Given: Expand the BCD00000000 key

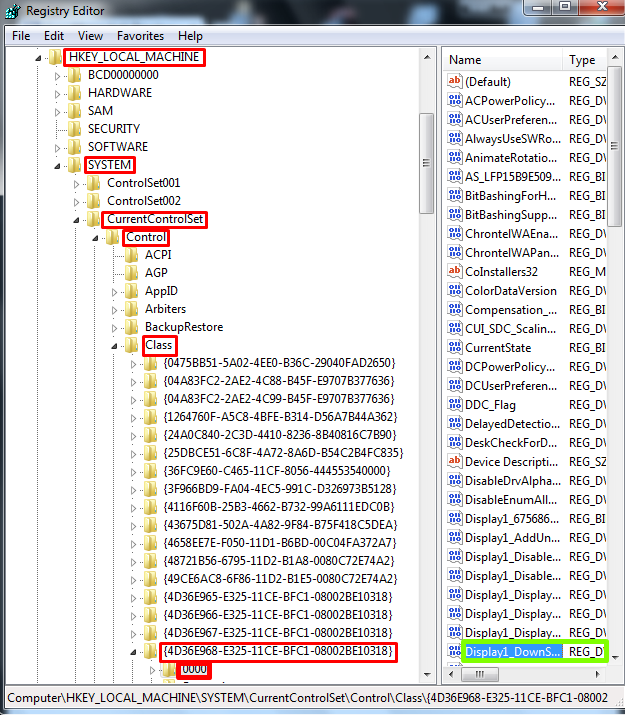Looking at the screenshot, I should coord(57,76).
